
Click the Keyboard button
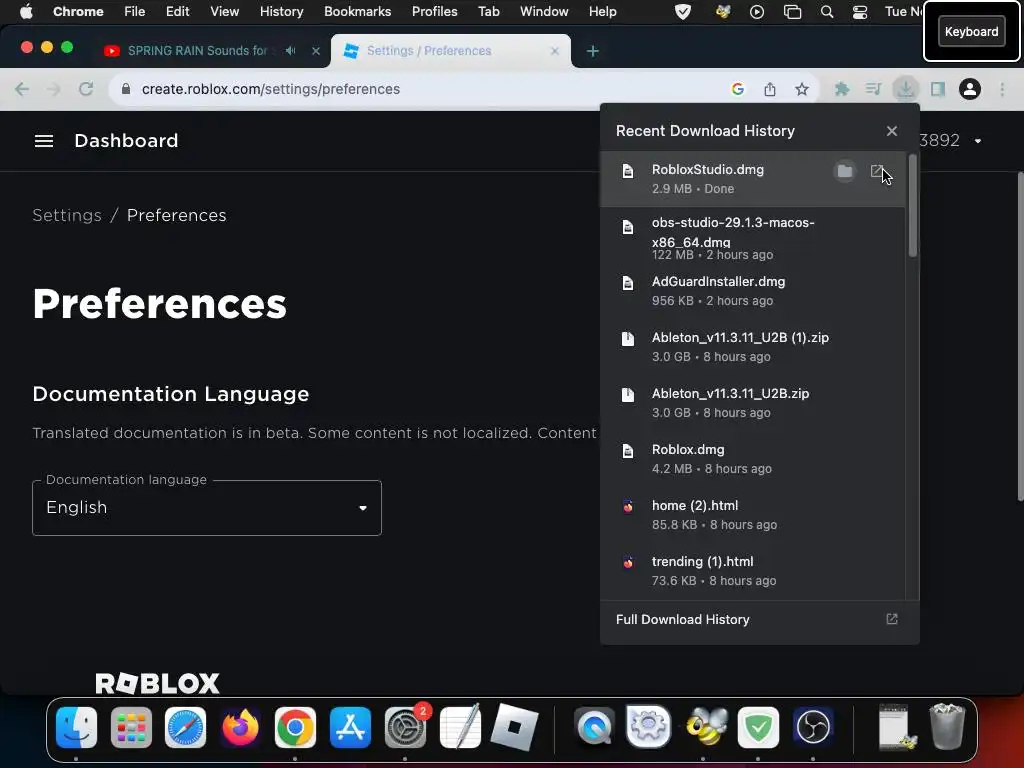pos(971,31)
